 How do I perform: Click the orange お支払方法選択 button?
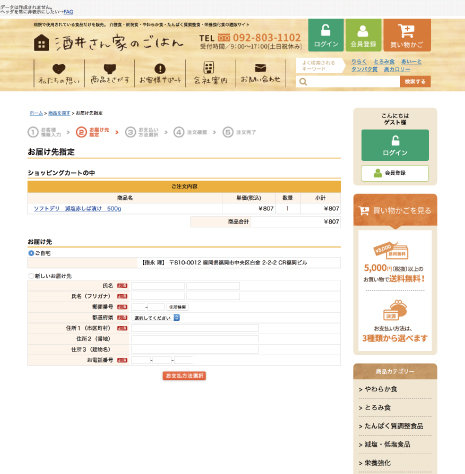pos(184,376)
